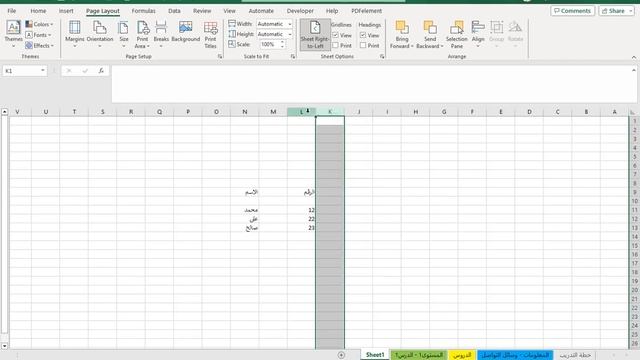Switch to the Data tab
640x360 pixels.
click(x=174, y=11)
